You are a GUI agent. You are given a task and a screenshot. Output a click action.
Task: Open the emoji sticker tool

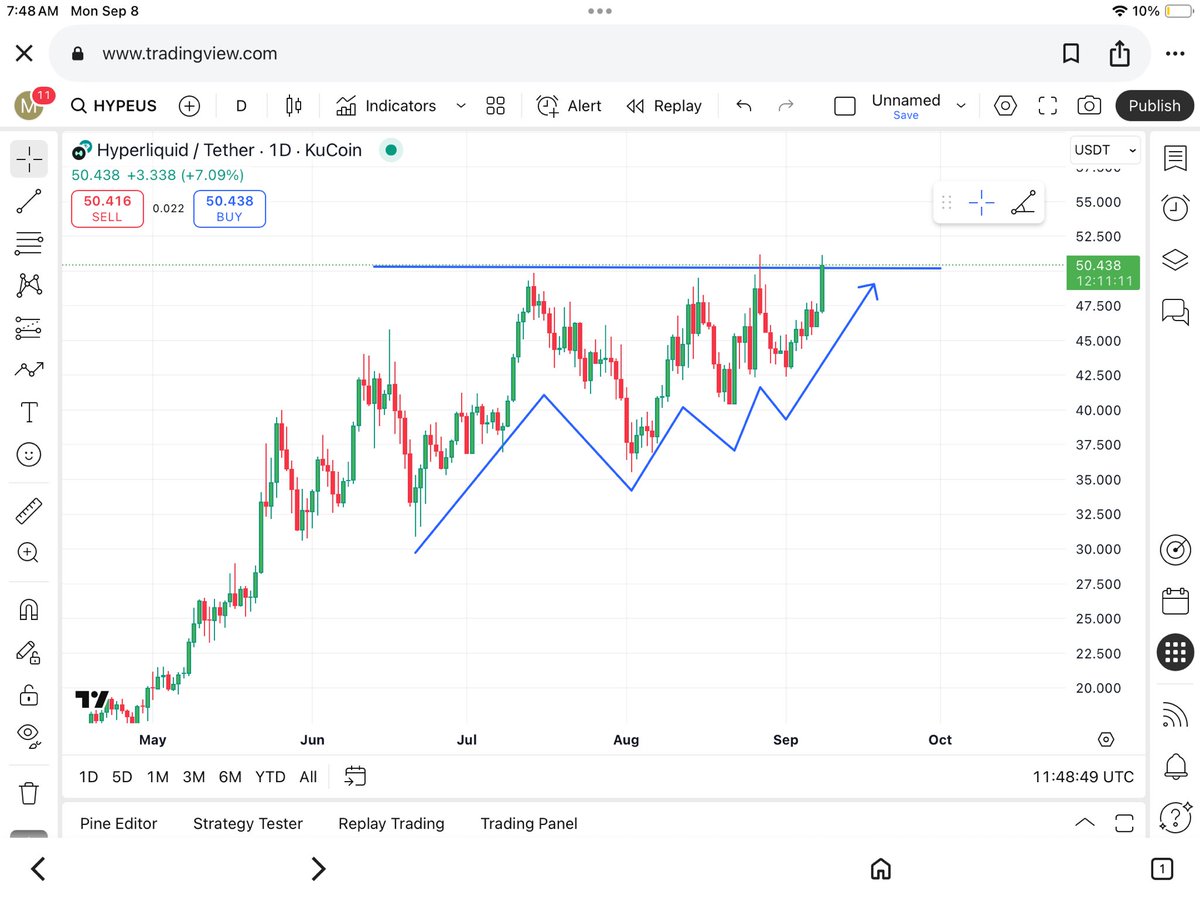point(29,455)
